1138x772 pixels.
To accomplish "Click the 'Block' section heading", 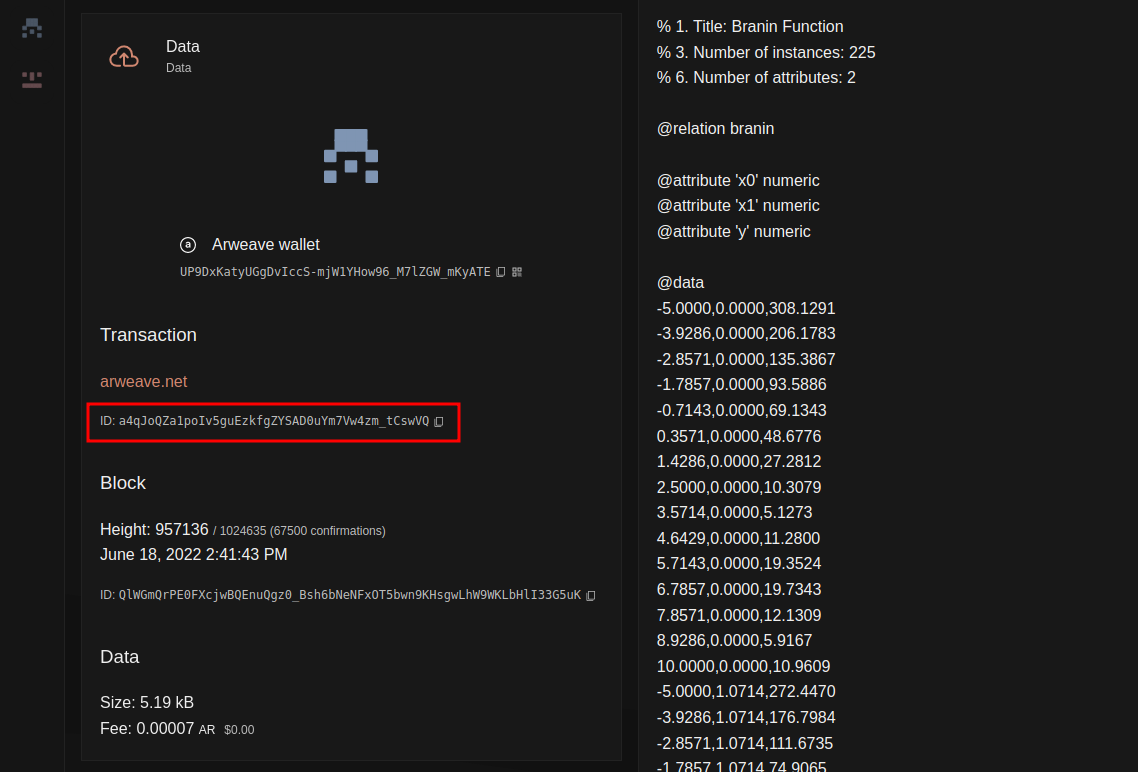I will pyautogui.click(x=123, y=482).
